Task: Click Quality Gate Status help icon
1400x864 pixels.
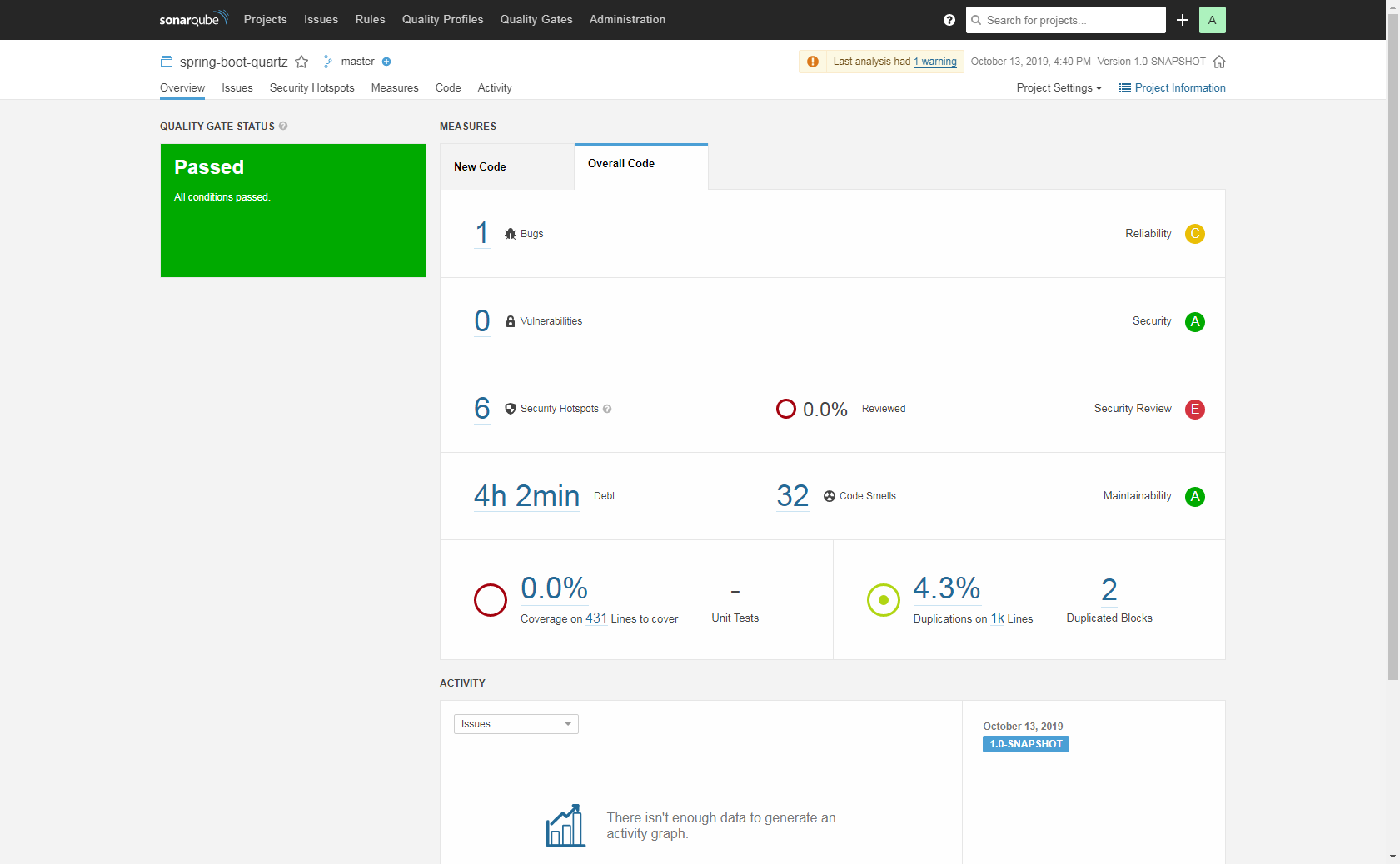Action: 283,126
